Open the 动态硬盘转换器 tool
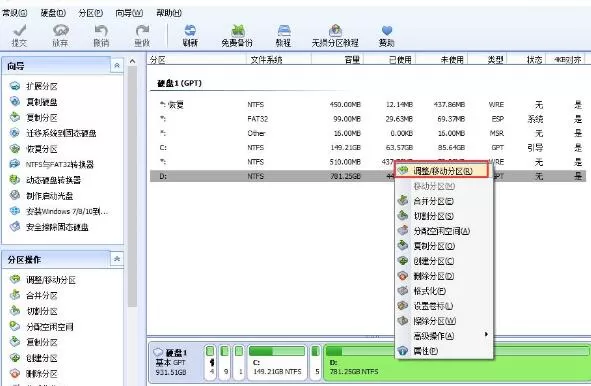This screenshot has width=591, height=386. point(45,180)
